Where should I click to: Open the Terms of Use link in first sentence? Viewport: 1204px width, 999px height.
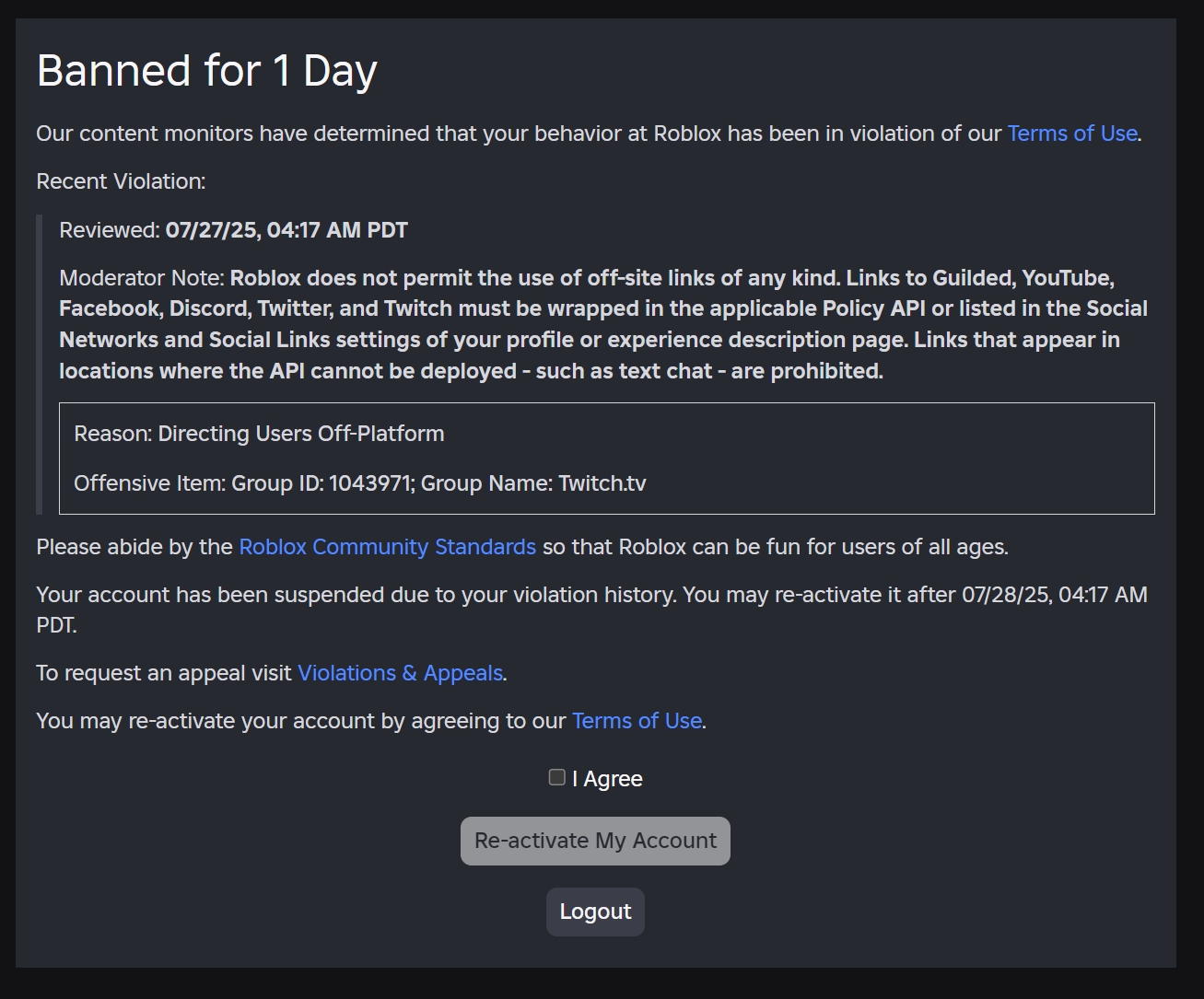1072,134
